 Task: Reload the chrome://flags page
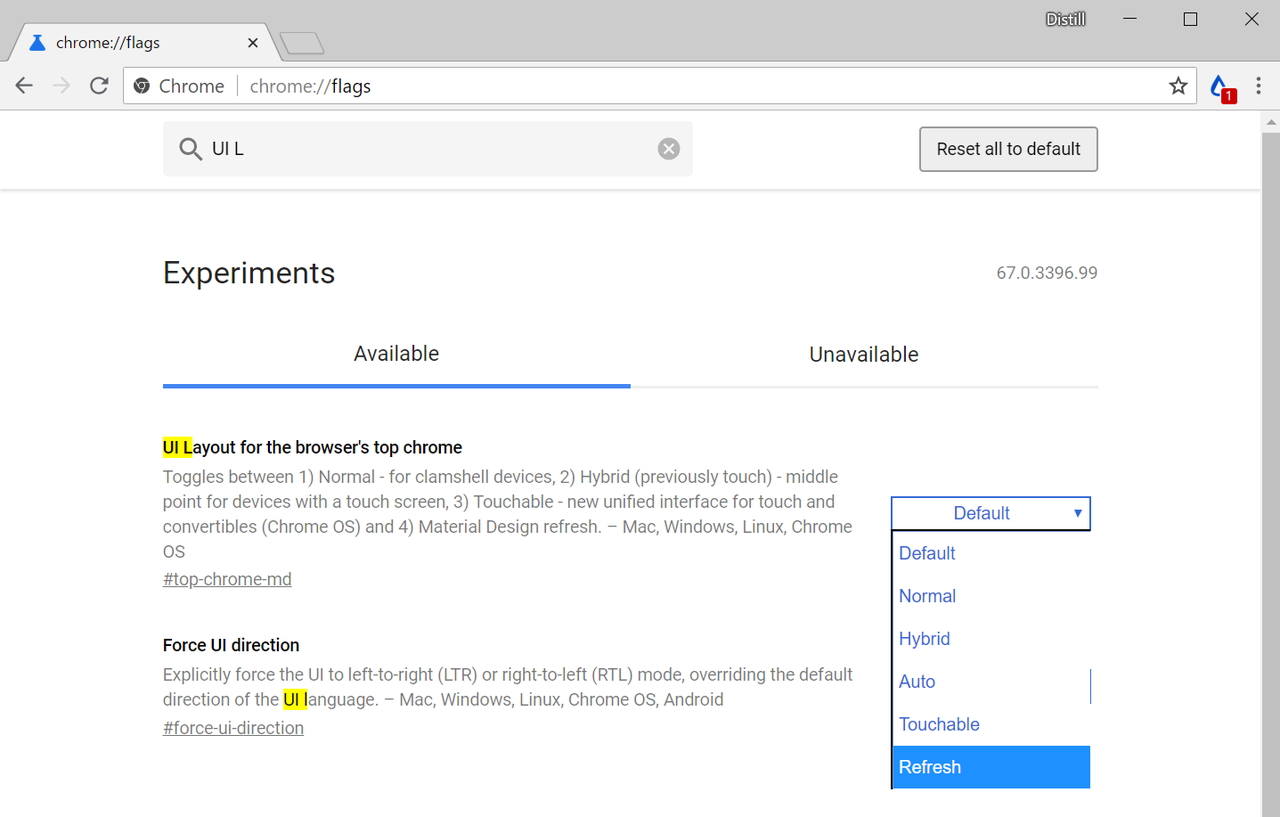[x=97, y=85]
